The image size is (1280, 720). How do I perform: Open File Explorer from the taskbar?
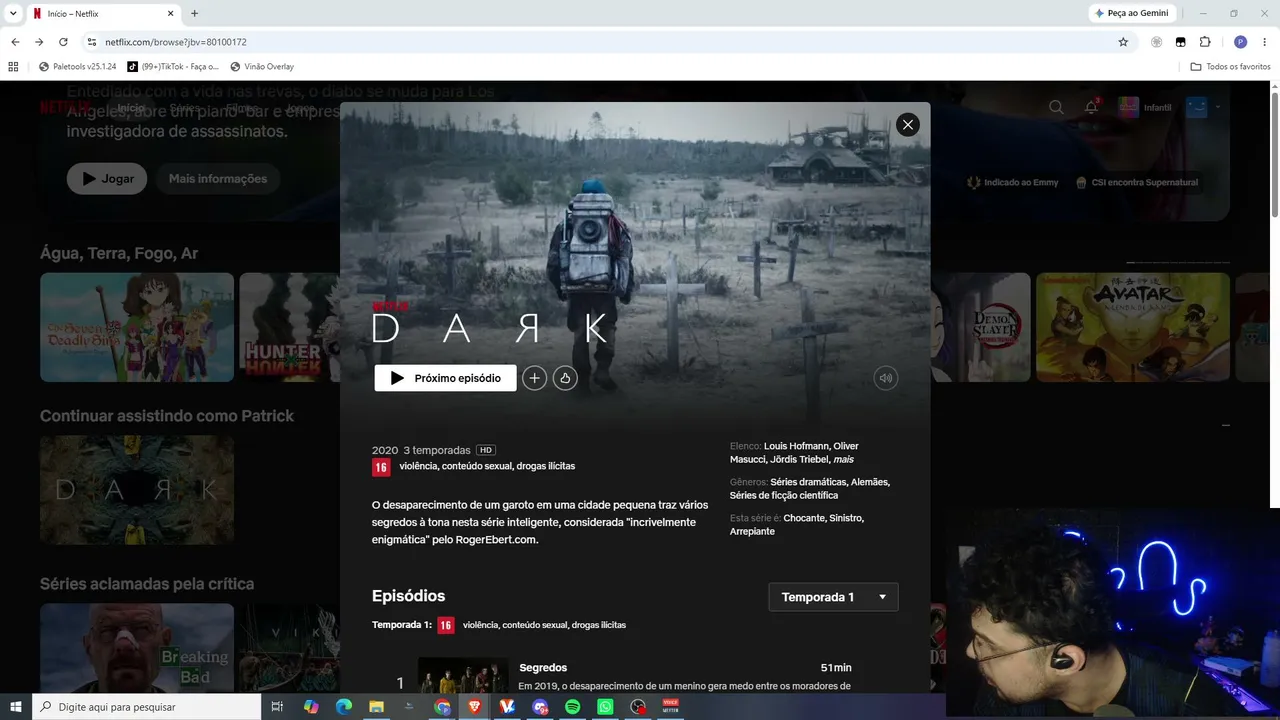pos(377,707)
